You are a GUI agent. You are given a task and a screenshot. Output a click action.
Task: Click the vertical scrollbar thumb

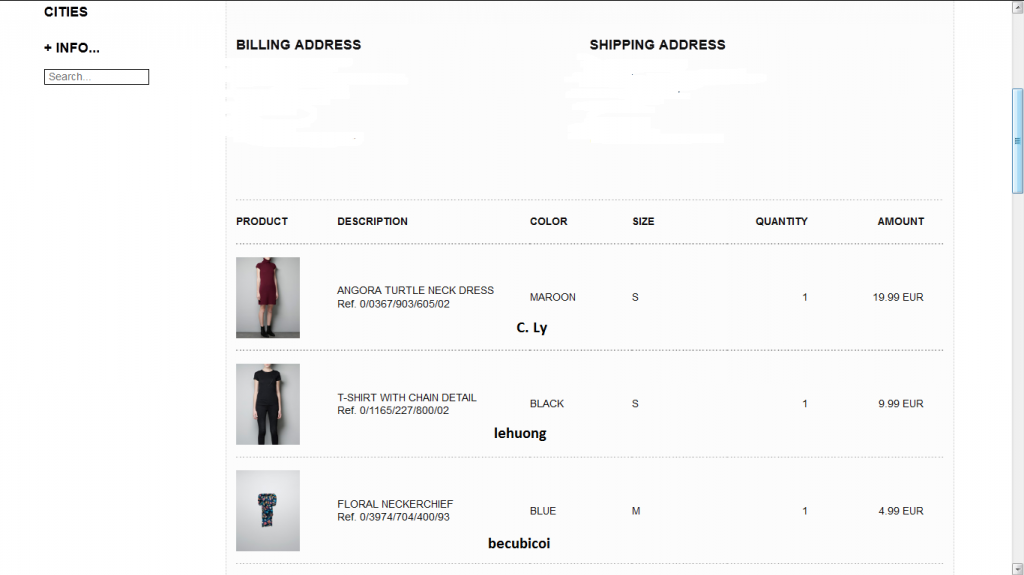point(1017,140)
